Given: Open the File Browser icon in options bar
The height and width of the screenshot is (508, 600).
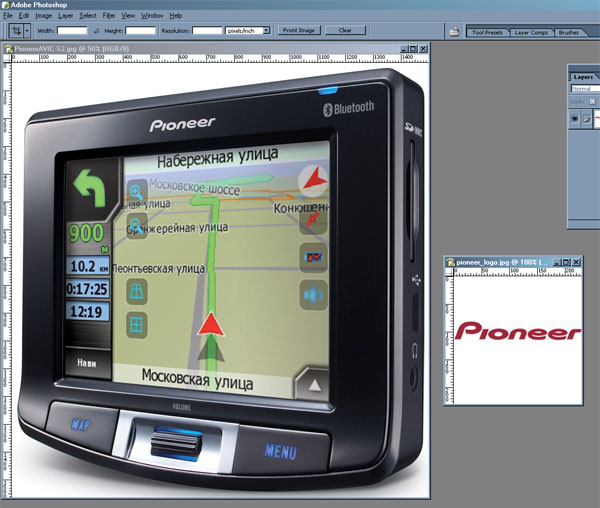Looking at the screenshot, I should pyautogui.click(x=454, y=31).
